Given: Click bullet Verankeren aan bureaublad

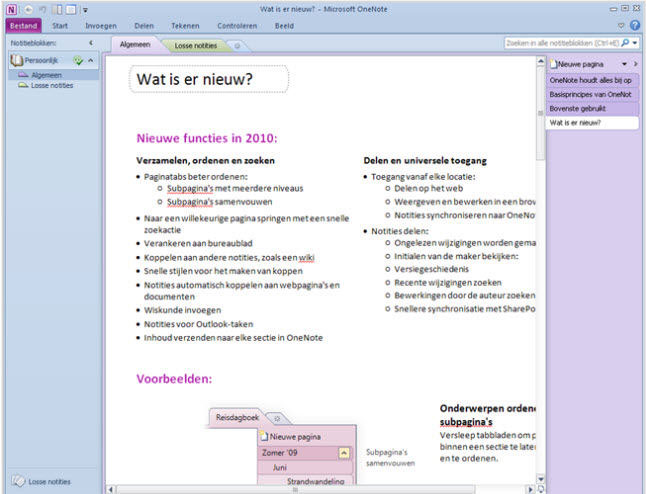Looking at the screenshot, I should 198,243.
